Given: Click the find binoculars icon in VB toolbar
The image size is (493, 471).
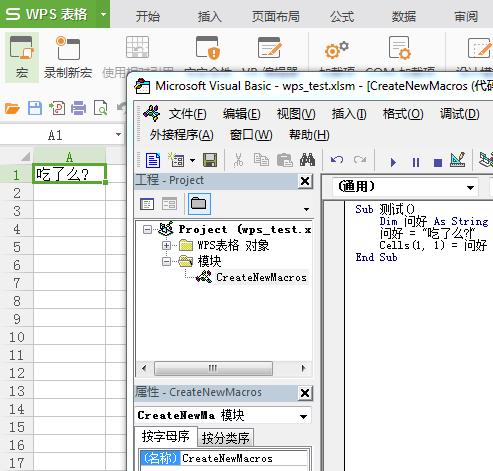Looking at the screenshot, I should coord(307,160).
